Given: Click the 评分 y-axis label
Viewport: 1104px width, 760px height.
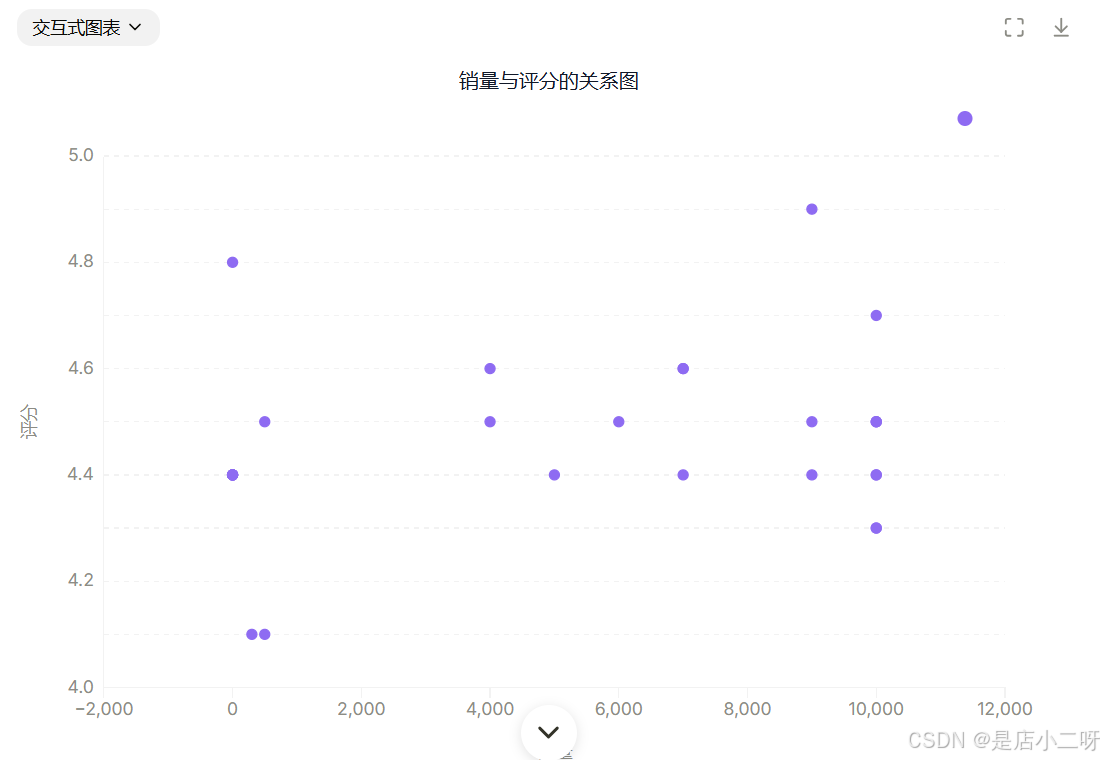Looking at the screenshot, I should coord(30,421).
